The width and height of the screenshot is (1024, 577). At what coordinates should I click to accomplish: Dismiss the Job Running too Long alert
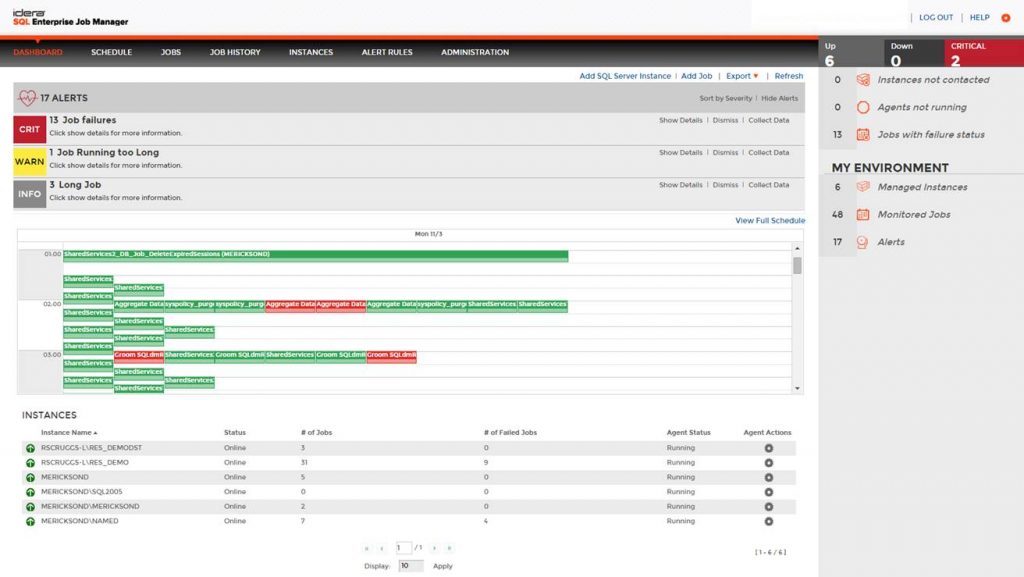[725, 153]
